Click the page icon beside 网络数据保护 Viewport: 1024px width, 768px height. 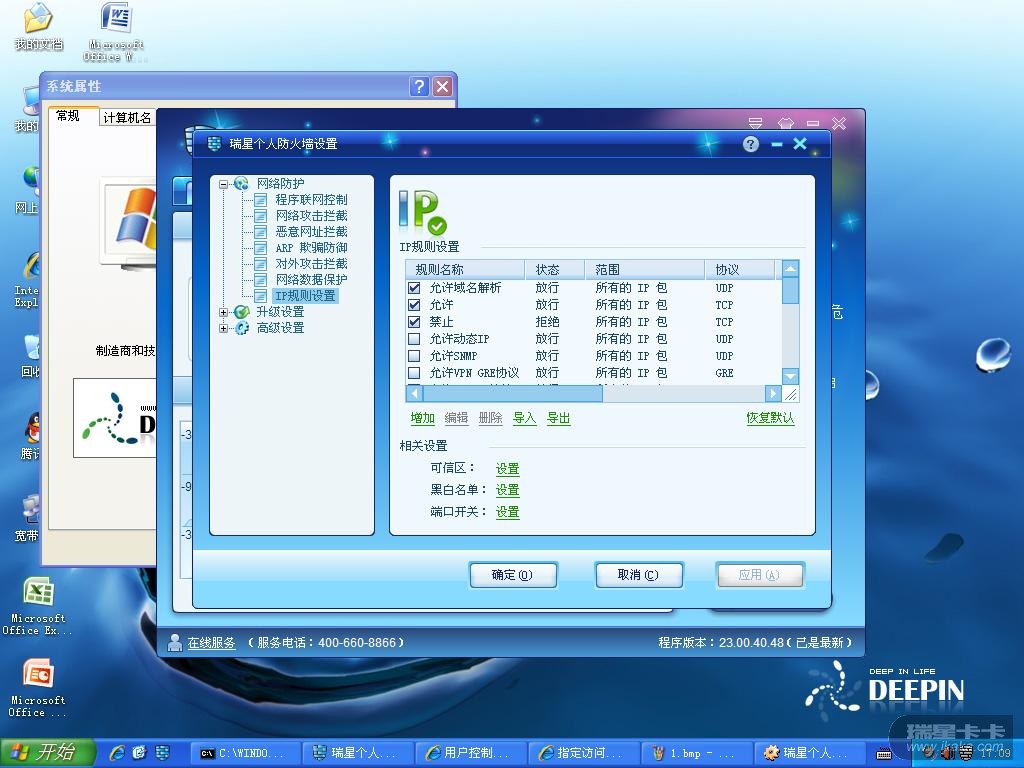[x=260, y=280]
